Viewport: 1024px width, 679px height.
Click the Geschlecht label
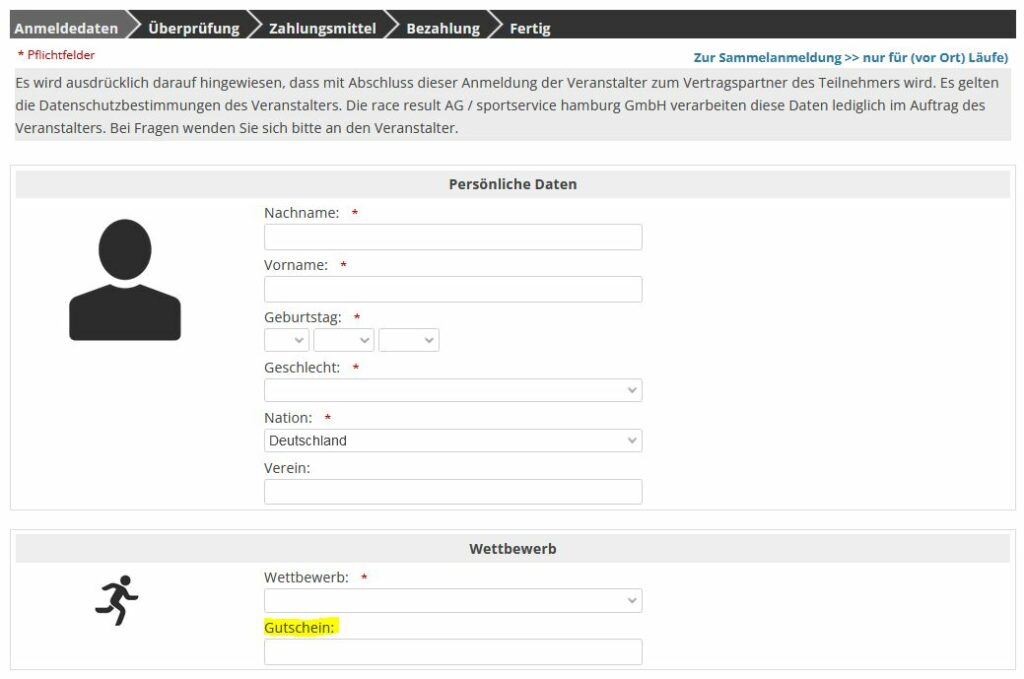pos(302,368)
